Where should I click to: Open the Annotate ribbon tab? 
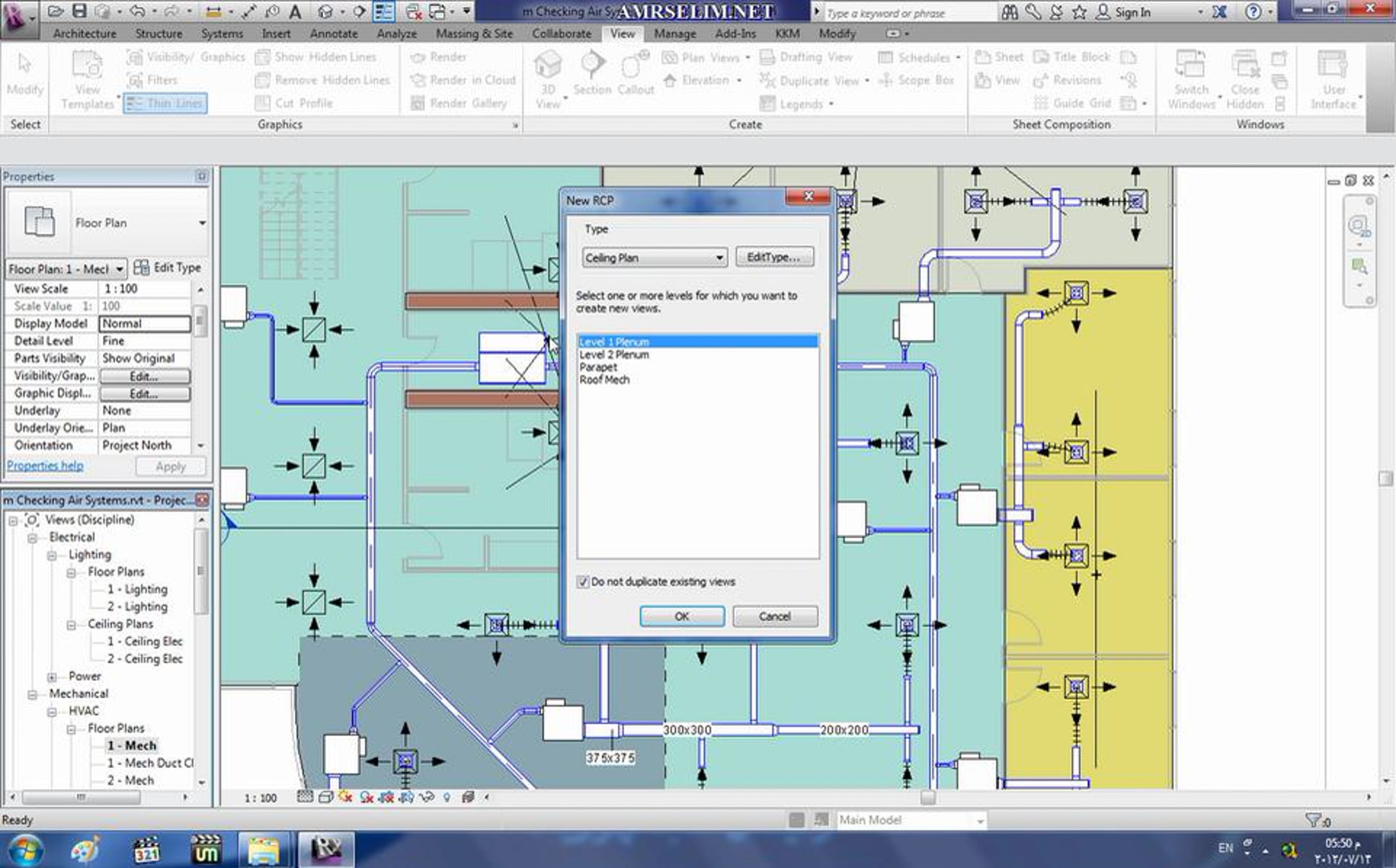[333, 34]
